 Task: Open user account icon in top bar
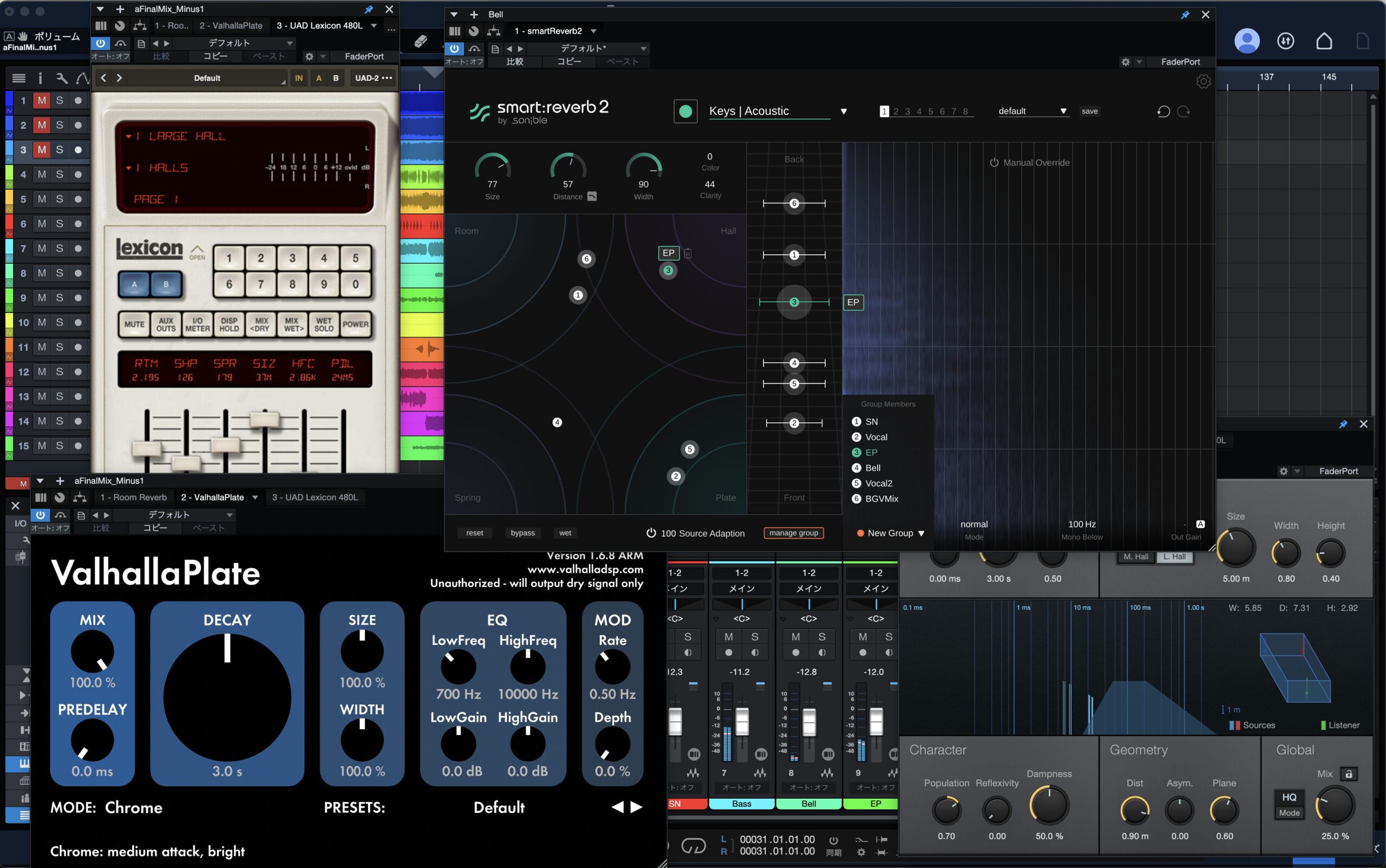(x=1246, y=41)
